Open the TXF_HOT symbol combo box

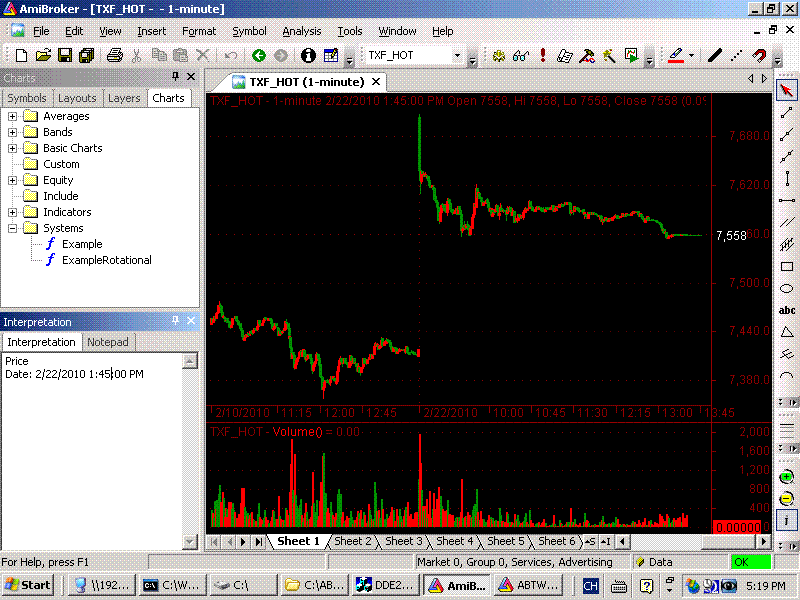pos(457,55)
